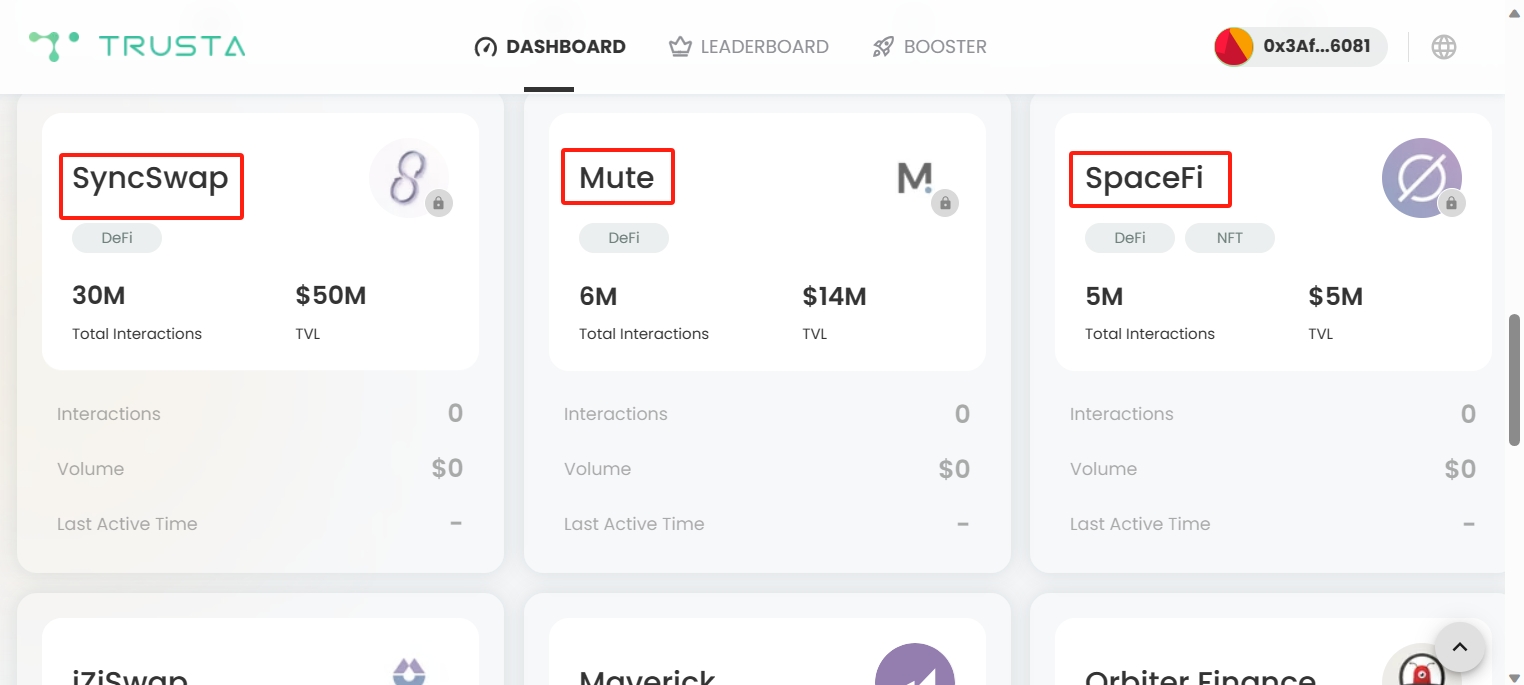This screenshot has height=685, width=1524.
Task: Switch to the Dashboard tab
Action: (x=549, y=47)
